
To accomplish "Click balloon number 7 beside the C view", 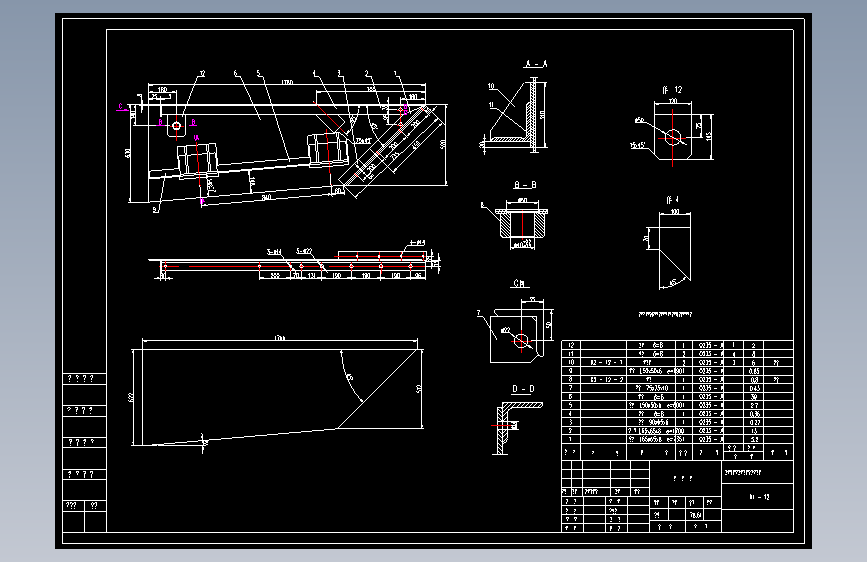I will (479, 313).
